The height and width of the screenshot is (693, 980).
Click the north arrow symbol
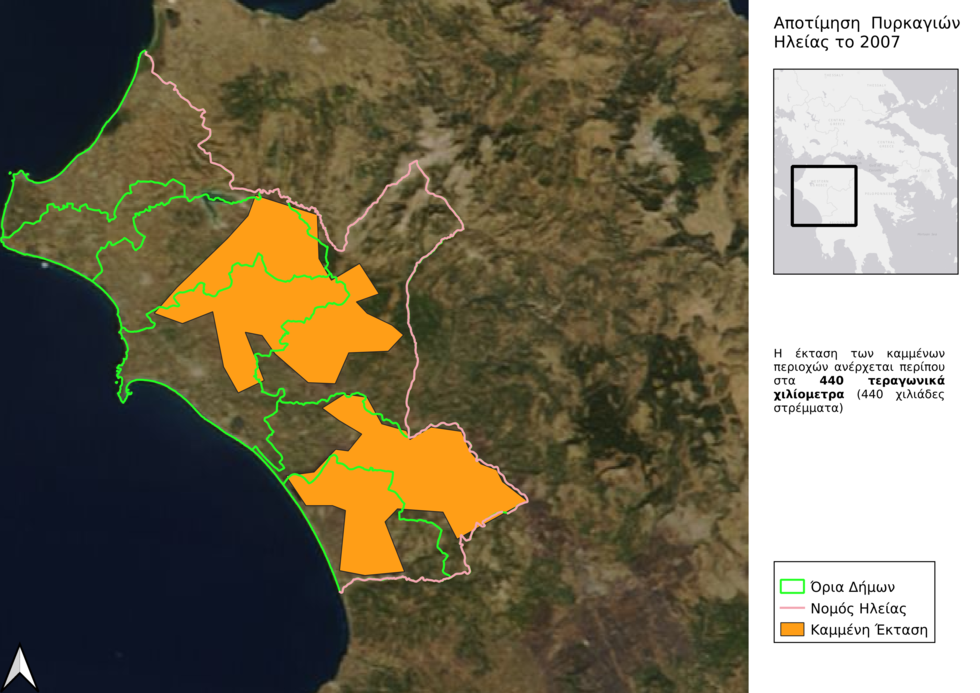point(20,667)
